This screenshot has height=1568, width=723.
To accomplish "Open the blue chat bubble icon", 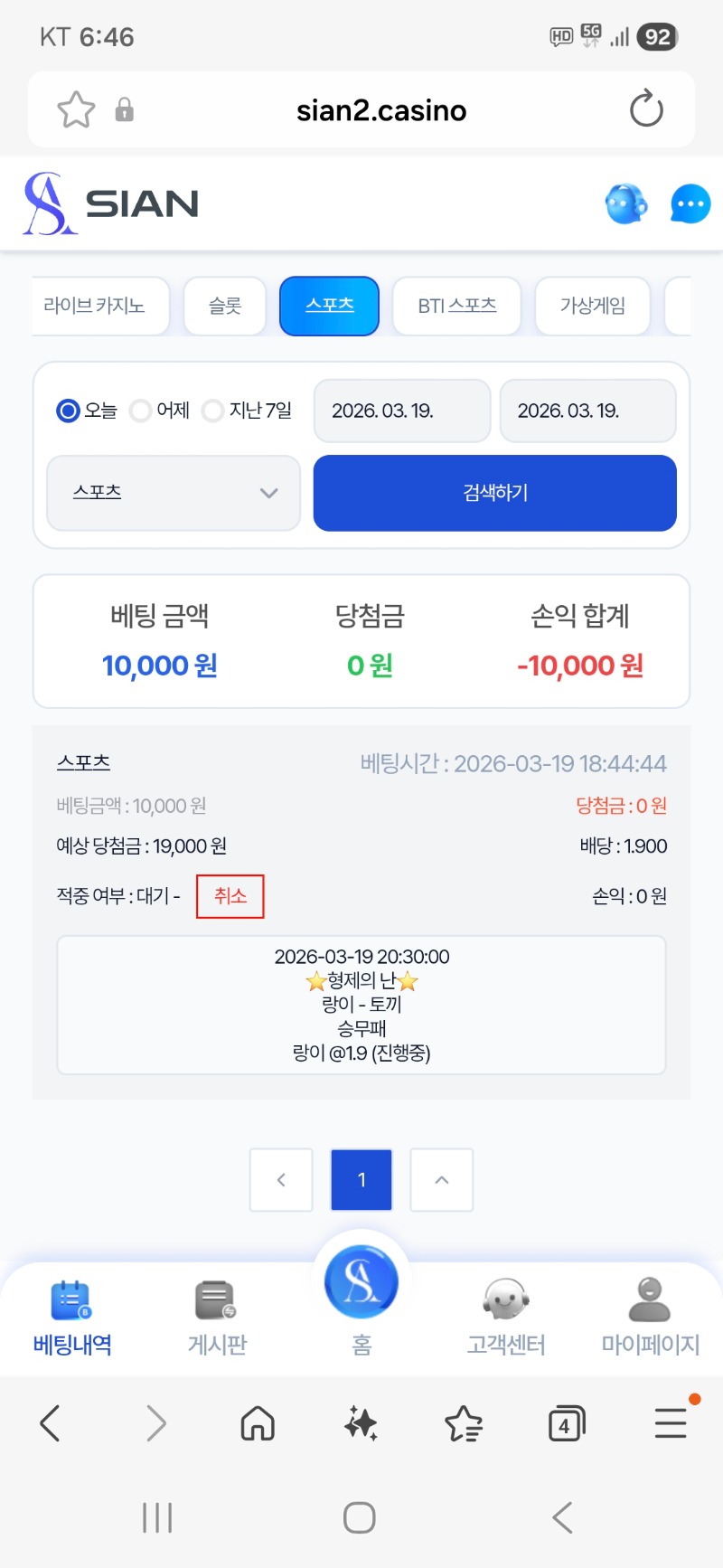I will tap(690, 204).
